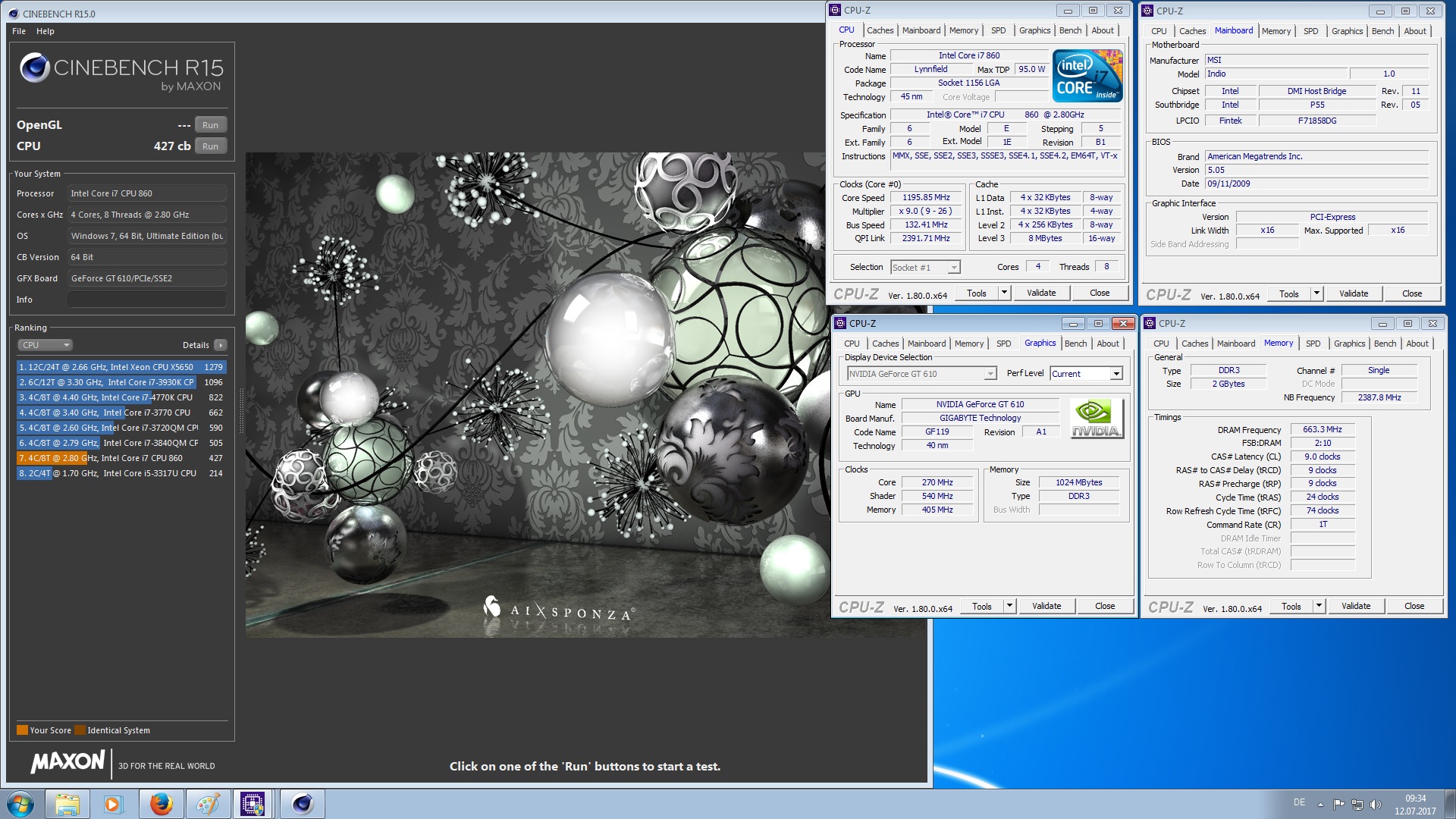The image size is (1456, 819).
Task: Select ranking row Intel Core i7-4770K
Action: point(121,397)
